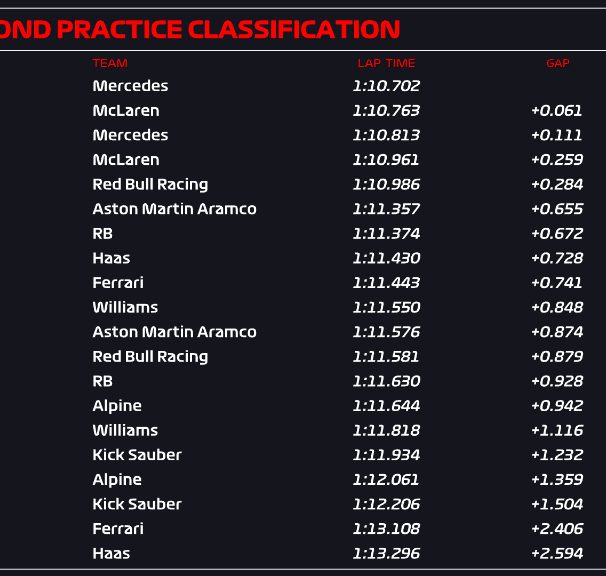Screen dimensions: 606x576
Task: Select Alpine entry with 1:11.644
Action: (x=303, y=406)
